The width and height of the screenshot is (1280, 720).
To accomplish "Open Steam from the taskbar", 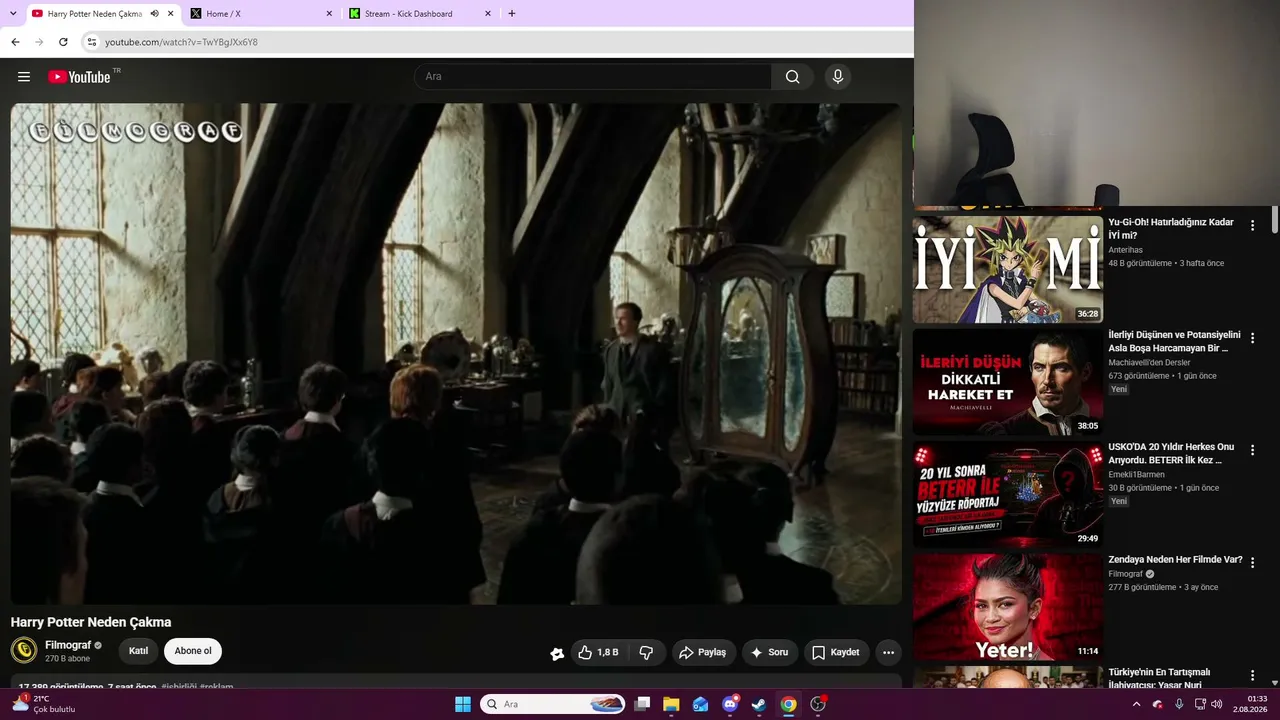I will click(x=759, y=704).
